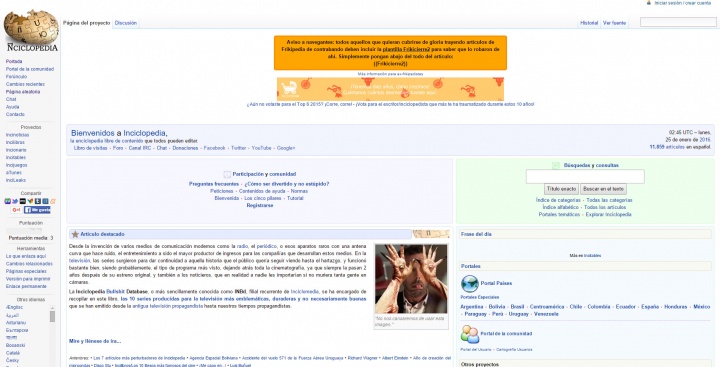The image size is (720, 367).
Task: Click the star icon beside 'Artículo destacado'
Action: pos(75,234)
